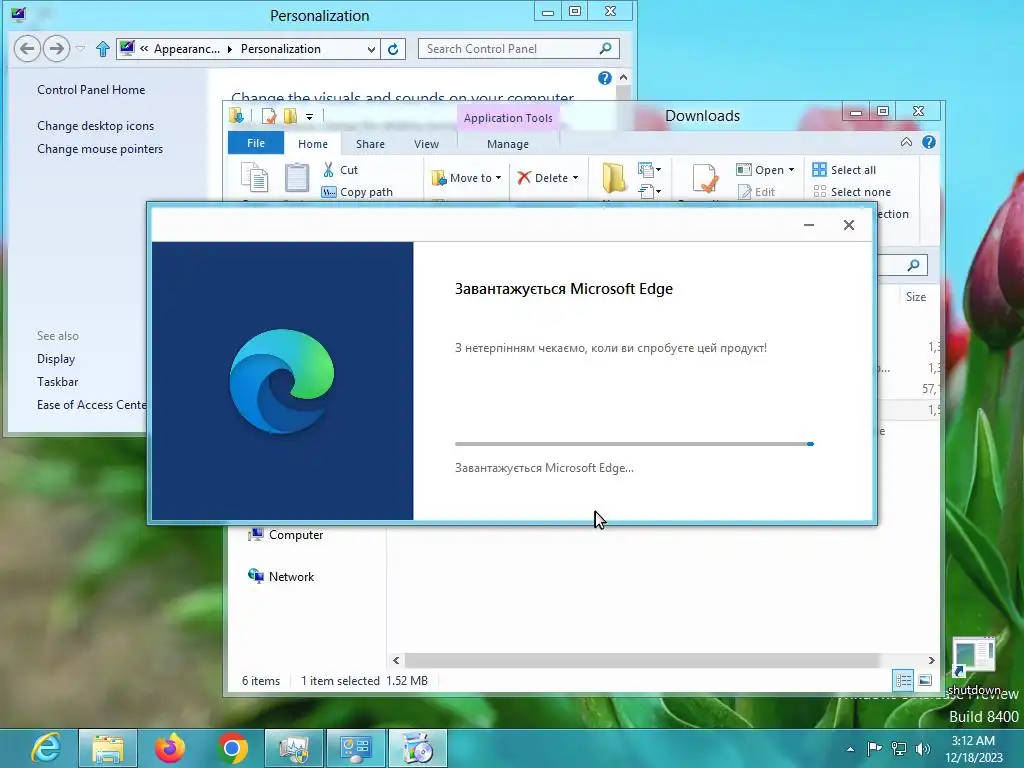Go to Control Panel Home
The height and width of the screenshot is (768, 1024).
click(91, 90)
